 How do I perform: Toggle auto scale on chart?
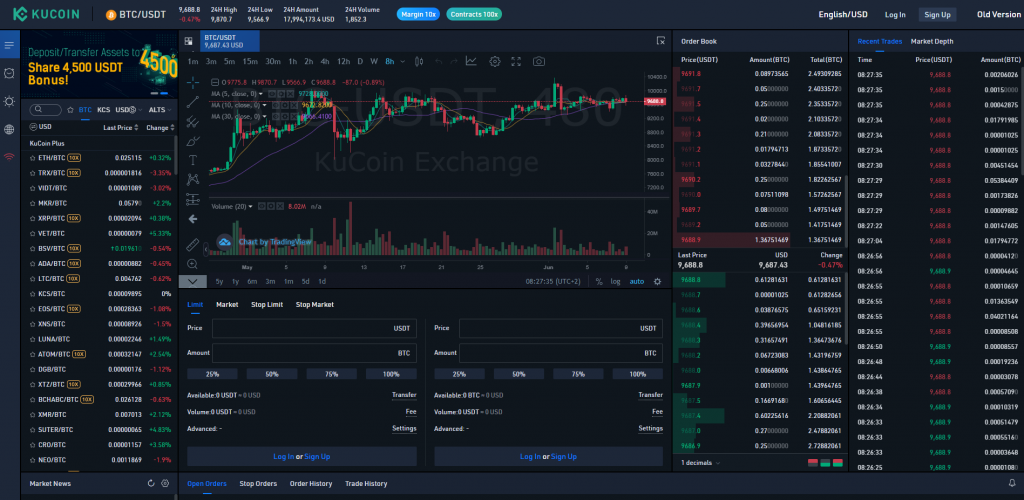(x=636, y=281)
